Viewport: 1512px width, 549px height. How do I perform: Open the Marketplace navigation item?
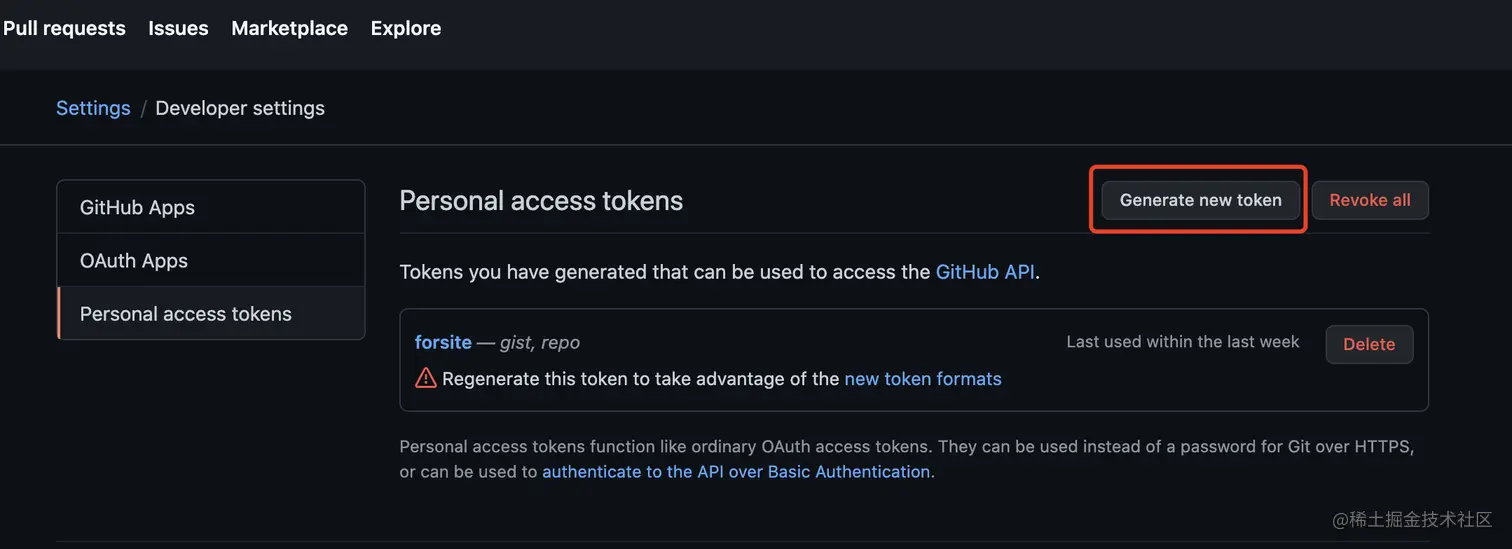[x=289, y=28]
